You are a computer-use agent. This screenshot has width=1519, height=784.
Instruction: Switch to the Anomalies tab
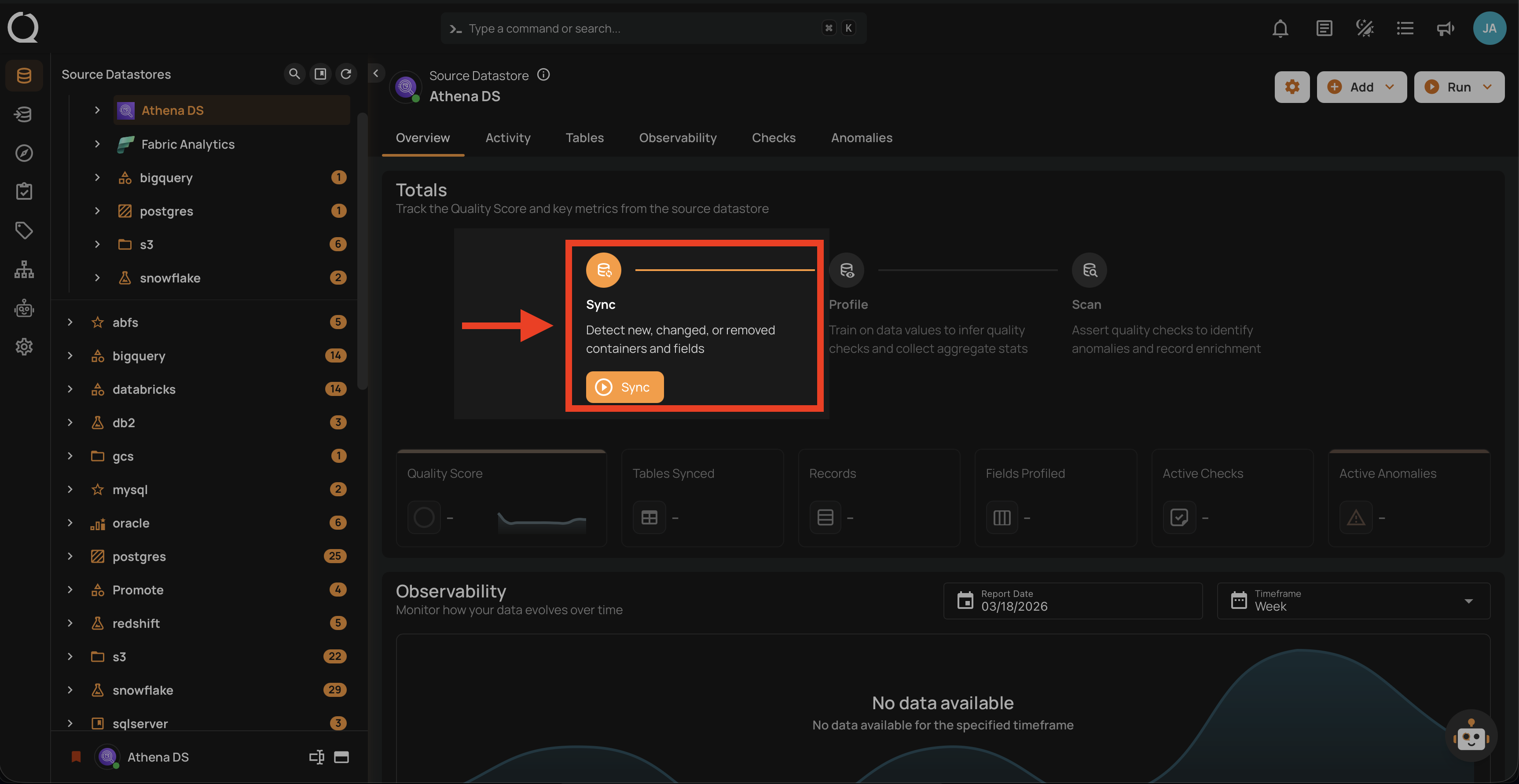(x=862, y=137)
